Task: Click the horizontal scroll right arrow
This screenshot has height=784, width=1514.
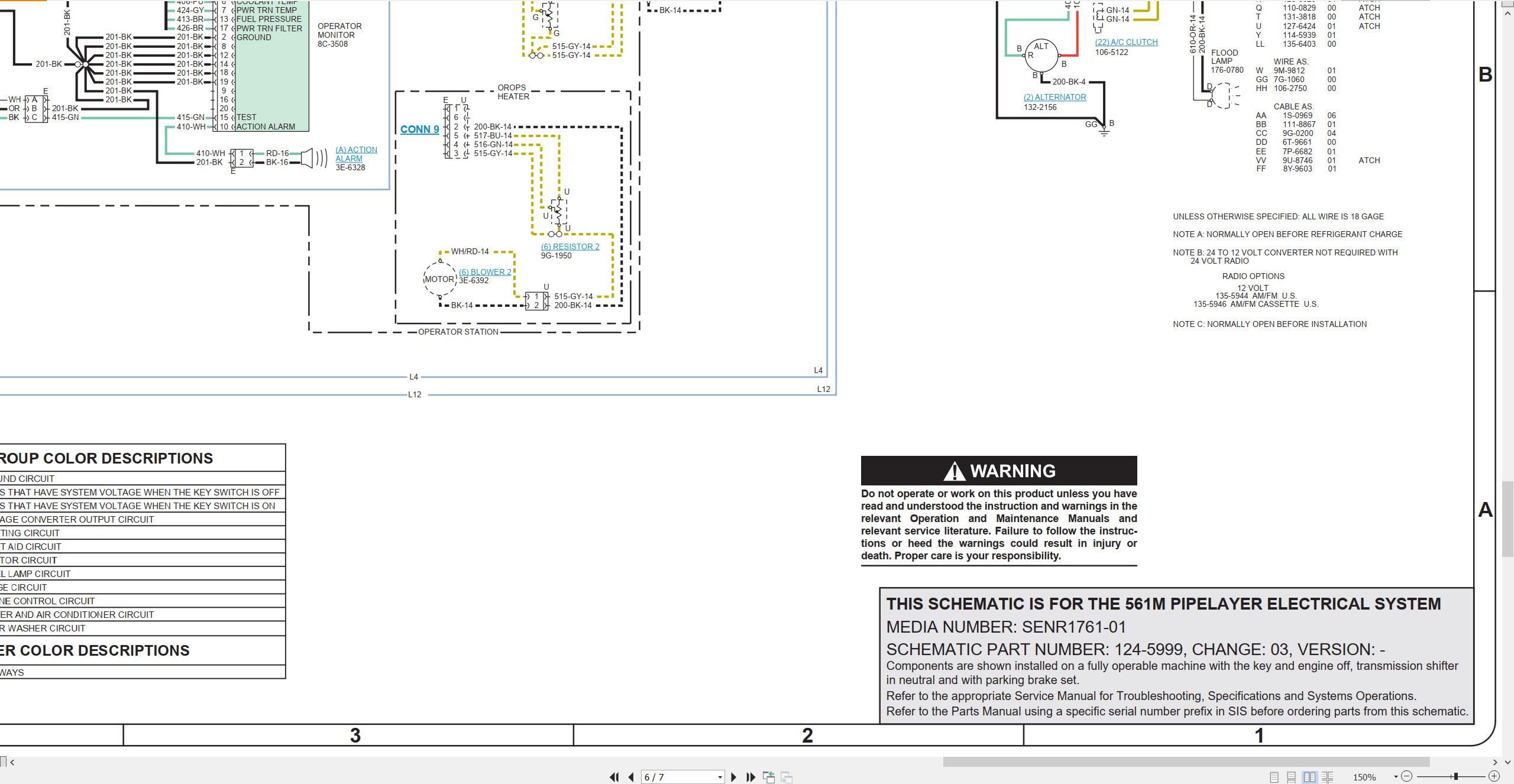Action: click(x=1496, y=762)
